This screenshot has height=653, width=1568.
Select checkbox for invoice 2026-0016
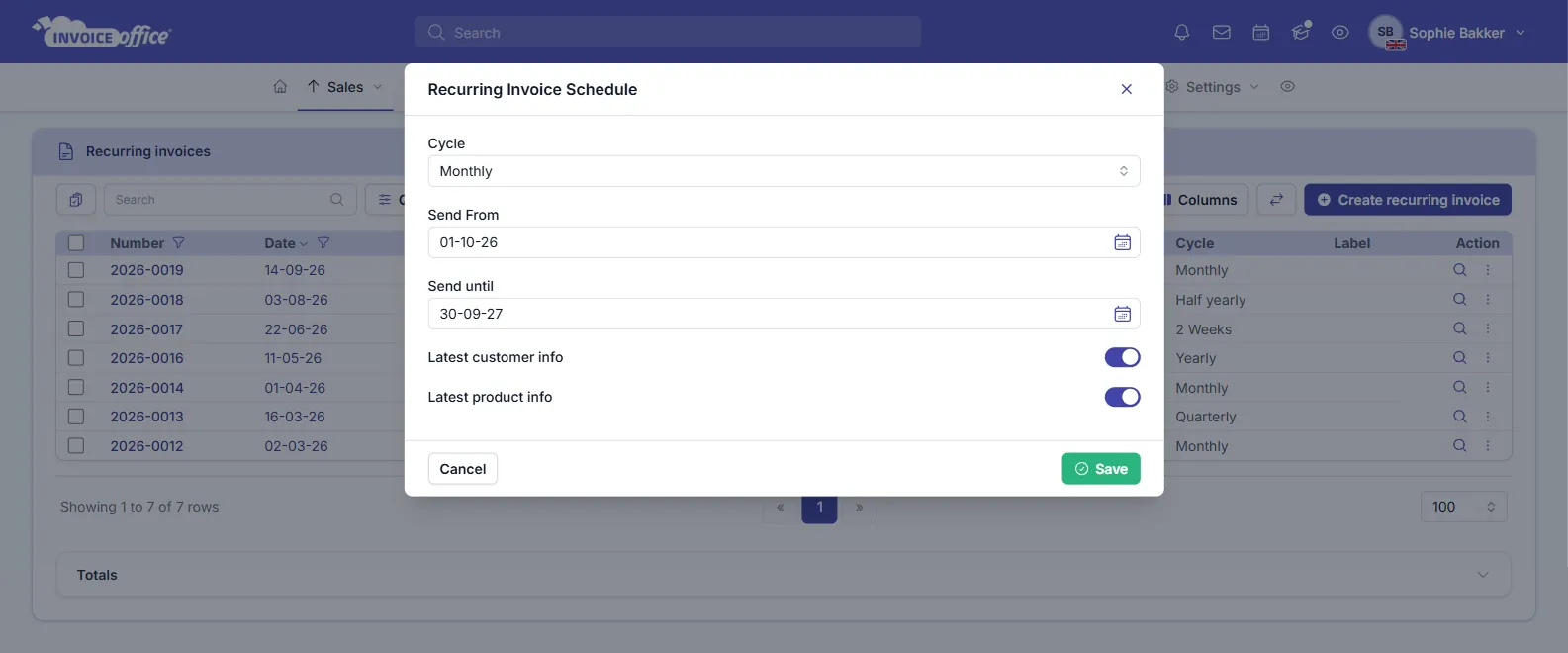[x=76, y=358]
